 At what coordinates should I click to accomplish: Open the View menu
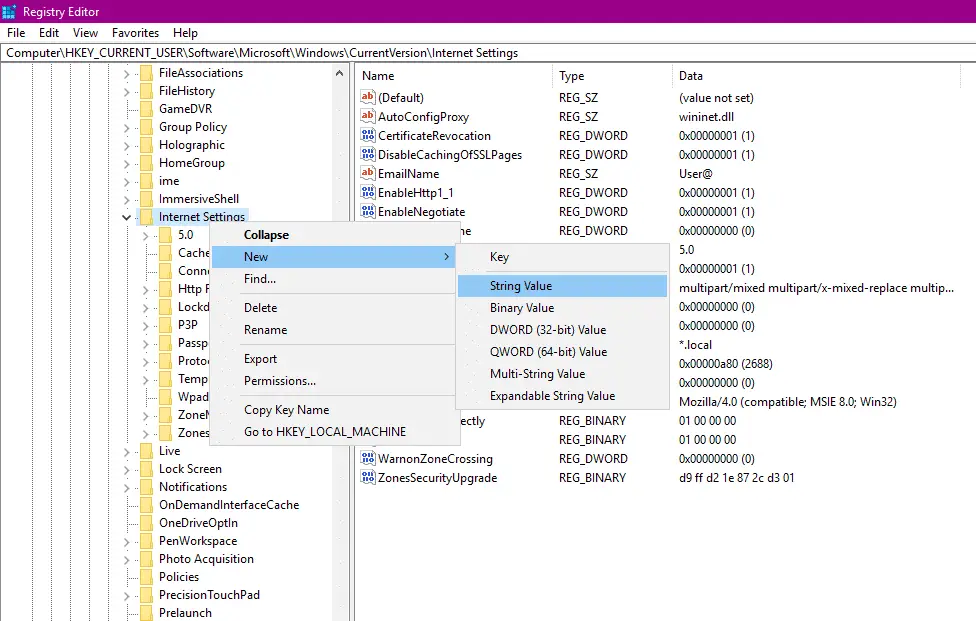(x=85, y=33)
